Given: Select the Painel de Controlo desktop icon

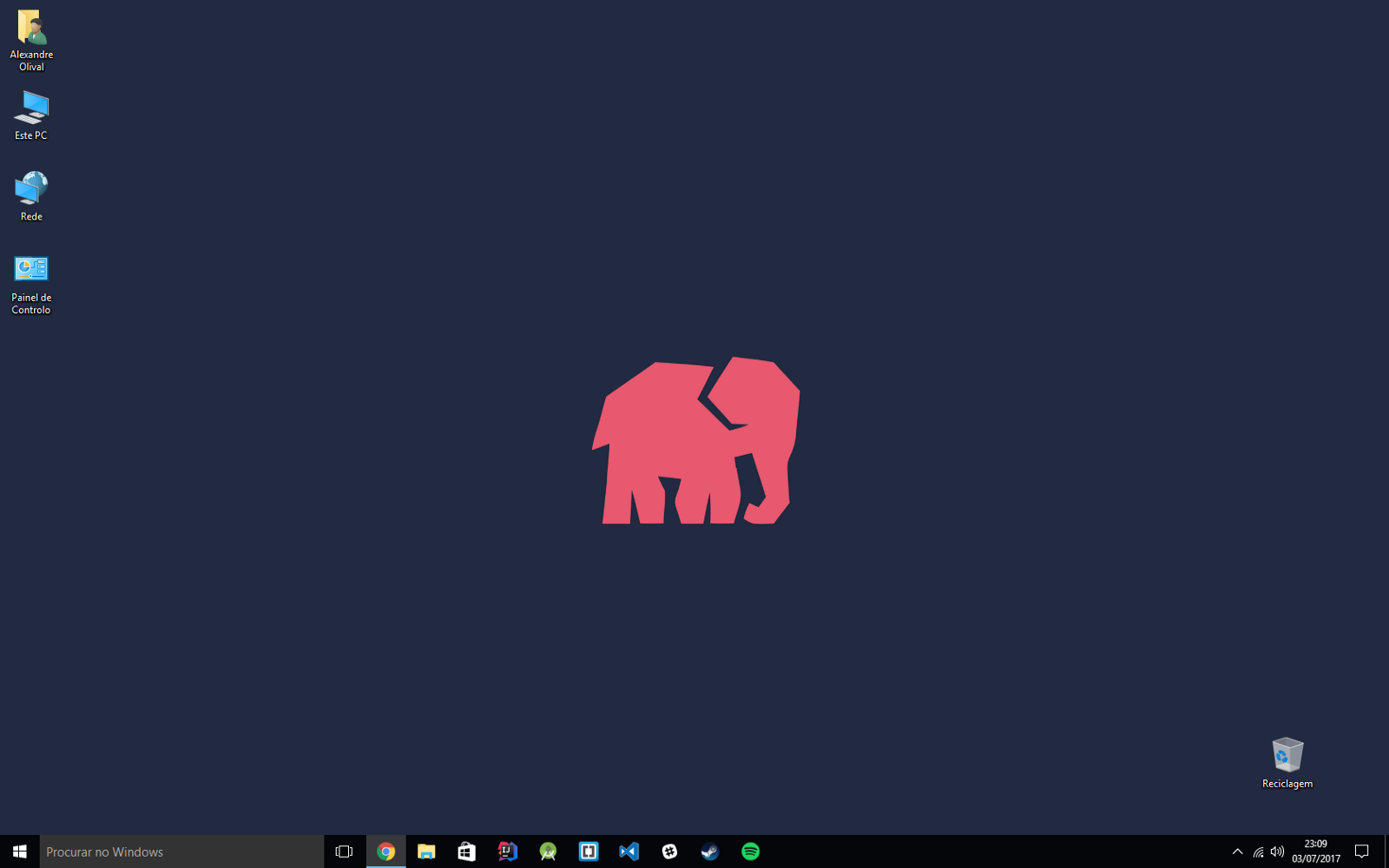Looking at the screenshot, I should pyautogui.click(x=31, y=285).
